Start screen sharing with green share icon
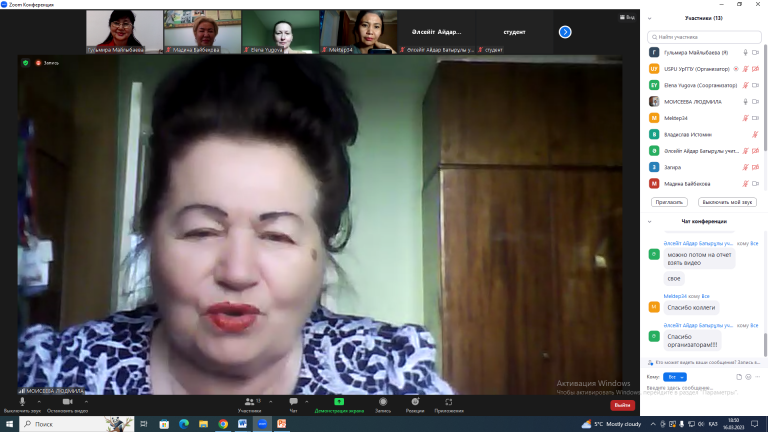Viewport: 768px width, 432px height. (339, 401)
